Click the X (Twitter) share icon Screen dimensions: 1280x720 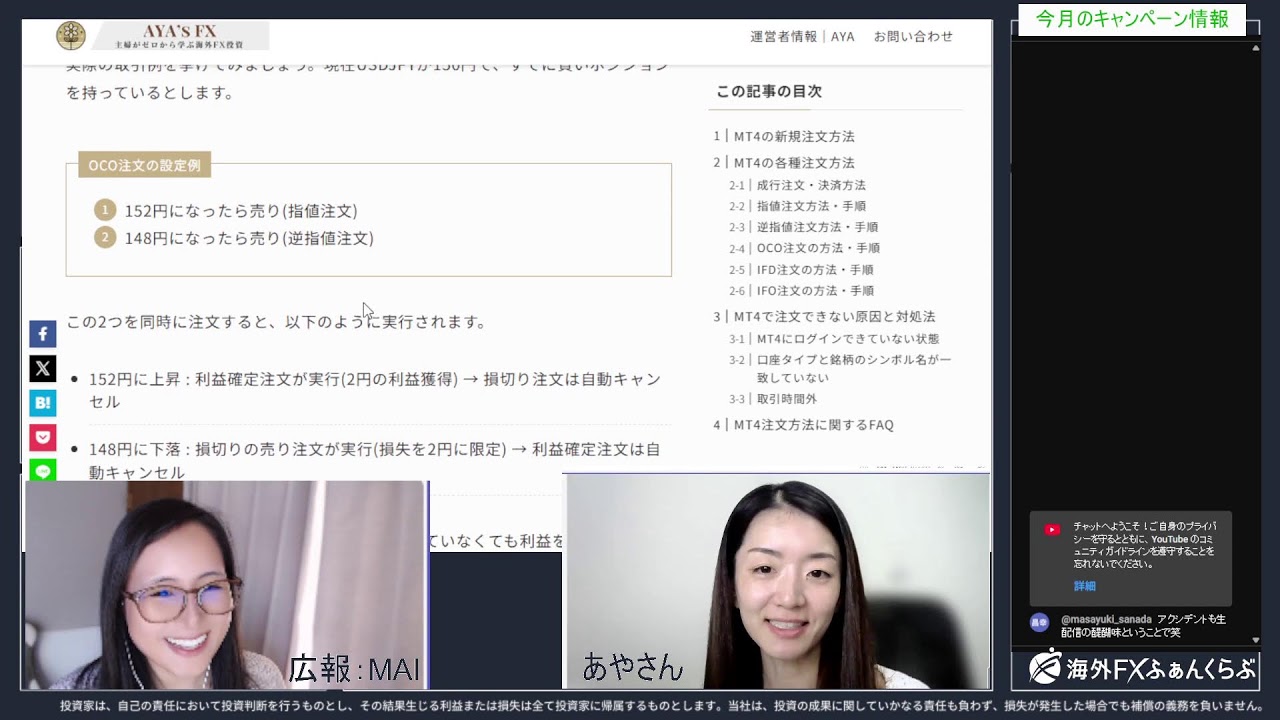[42, 369]
